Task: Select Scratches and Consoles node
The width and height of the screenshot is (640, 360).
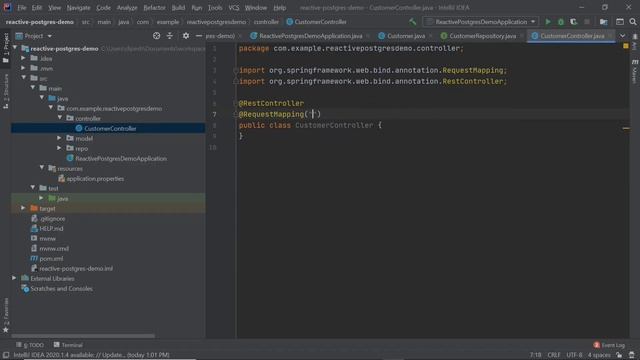Action: (61, 289)
